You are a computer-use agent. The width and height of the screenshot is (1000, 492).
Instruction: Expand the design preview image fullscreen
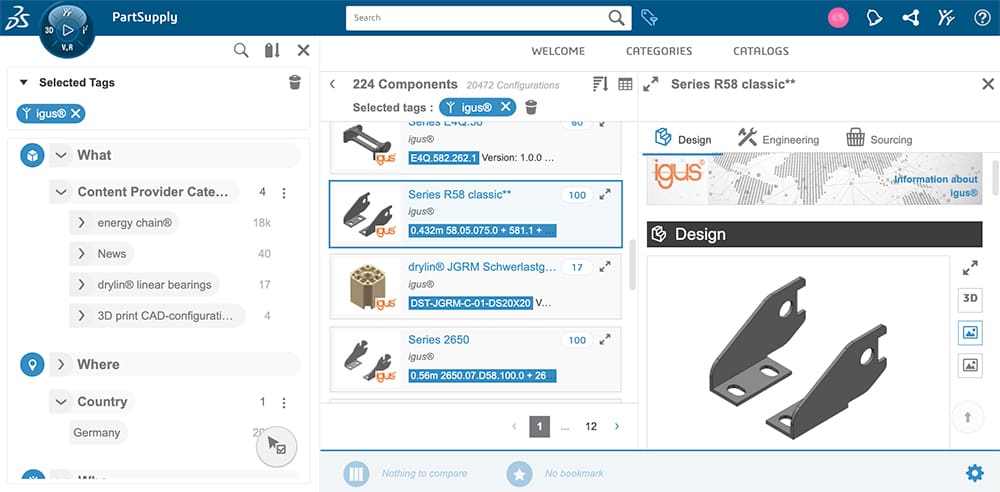click(970, 268)
